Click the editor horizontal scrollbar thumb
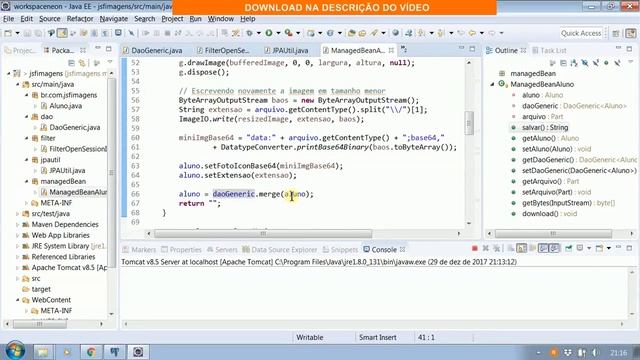This screenshot has height=360, width=640. pos(263,233)
